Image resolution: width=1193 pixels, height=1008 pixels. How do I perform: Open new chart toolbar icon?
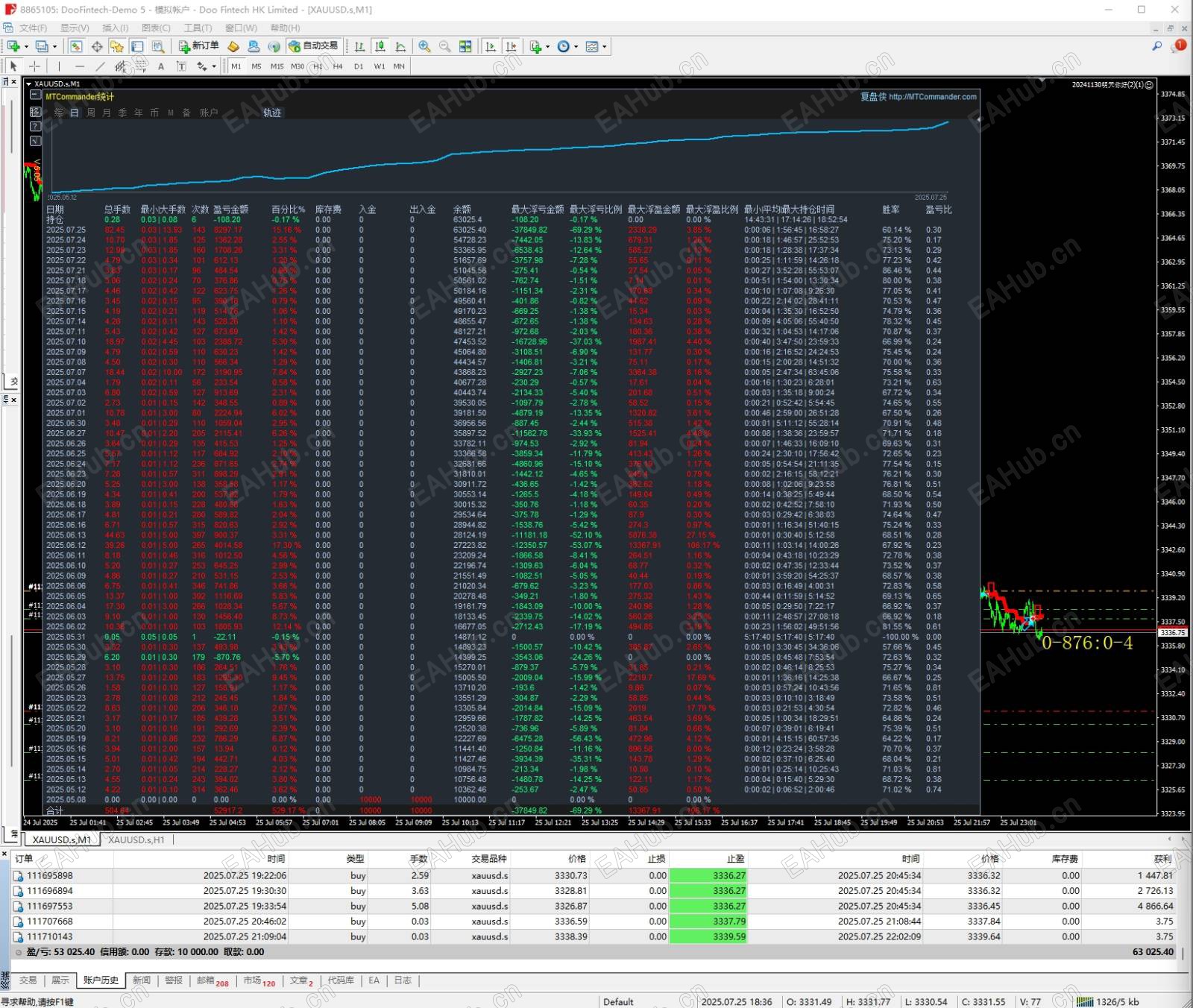[14, 46]
